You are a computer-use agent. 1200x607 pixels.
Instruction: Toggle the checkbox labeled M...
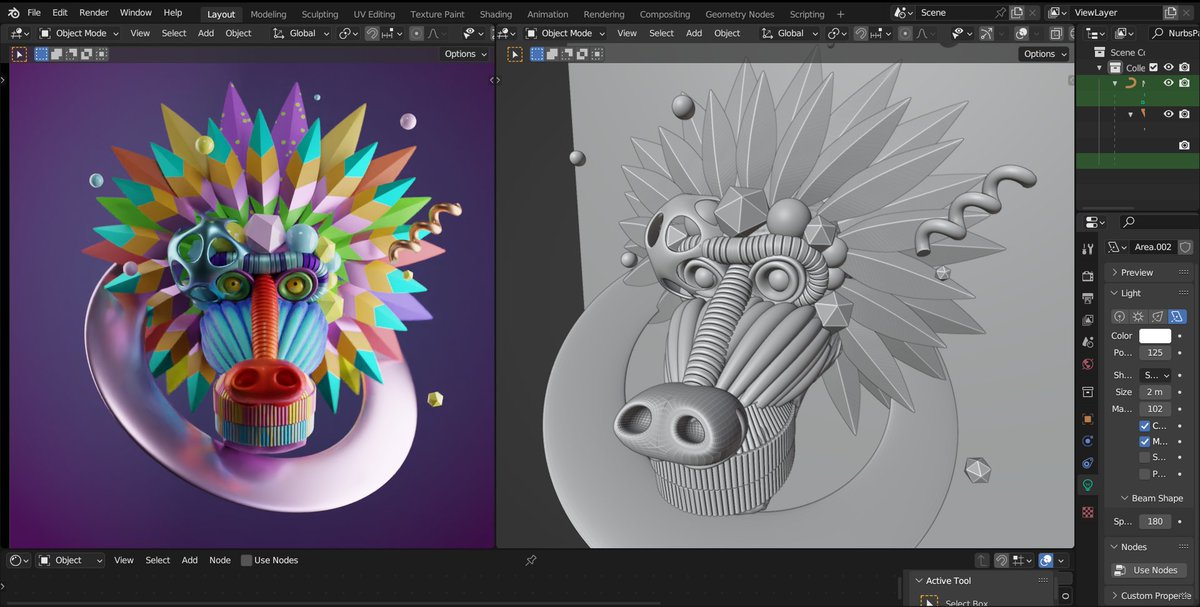coord(1144,441)
